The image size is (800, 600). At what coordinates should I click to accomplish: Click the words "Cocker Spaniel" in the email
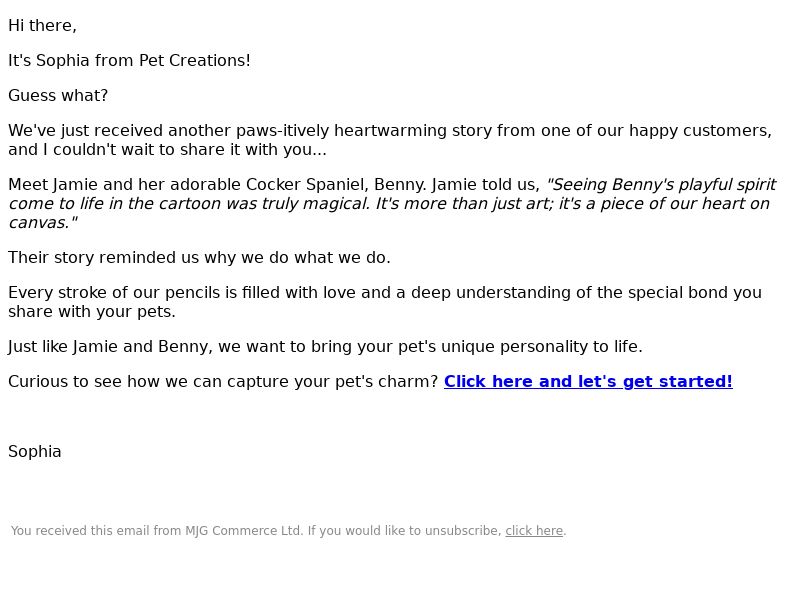pyautogui.click(x=307, y=185)
